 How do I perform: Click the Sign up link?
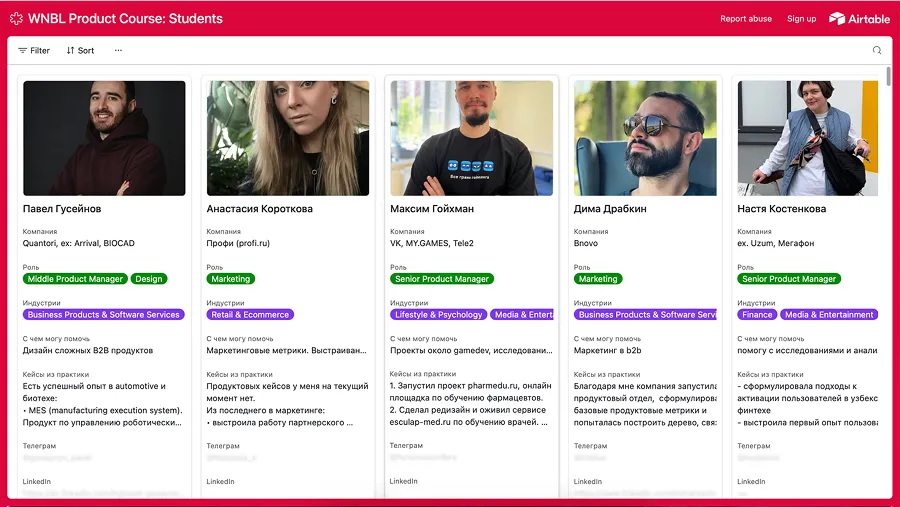point(801,18)
